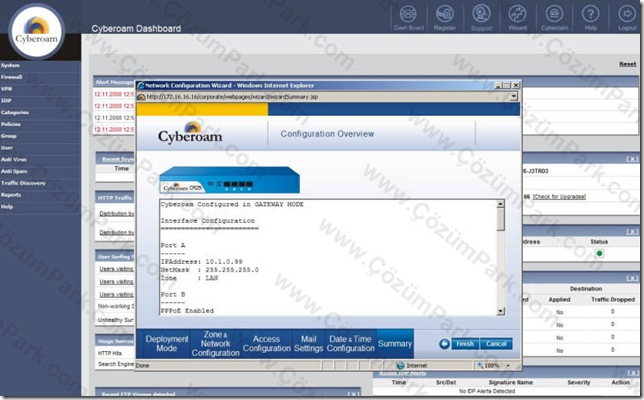Viewport: 644px width, 400px height.
Task: Launch the Wizard icon in the top toolbar
Action: pos(517,17)
